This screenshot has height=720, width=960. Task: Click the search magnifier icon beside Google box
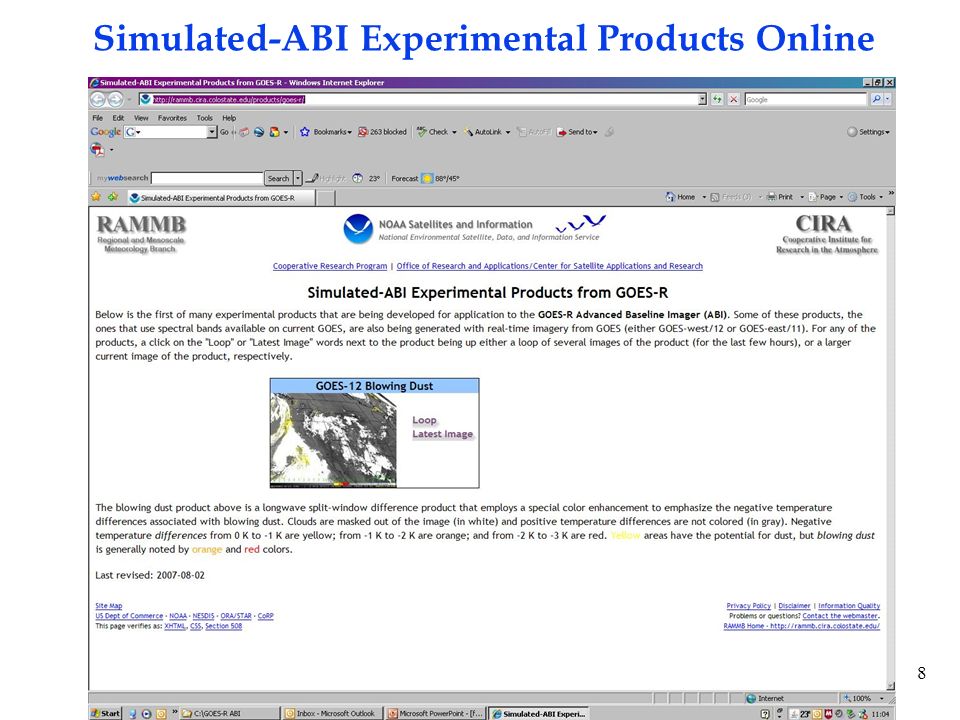(877, 99)
